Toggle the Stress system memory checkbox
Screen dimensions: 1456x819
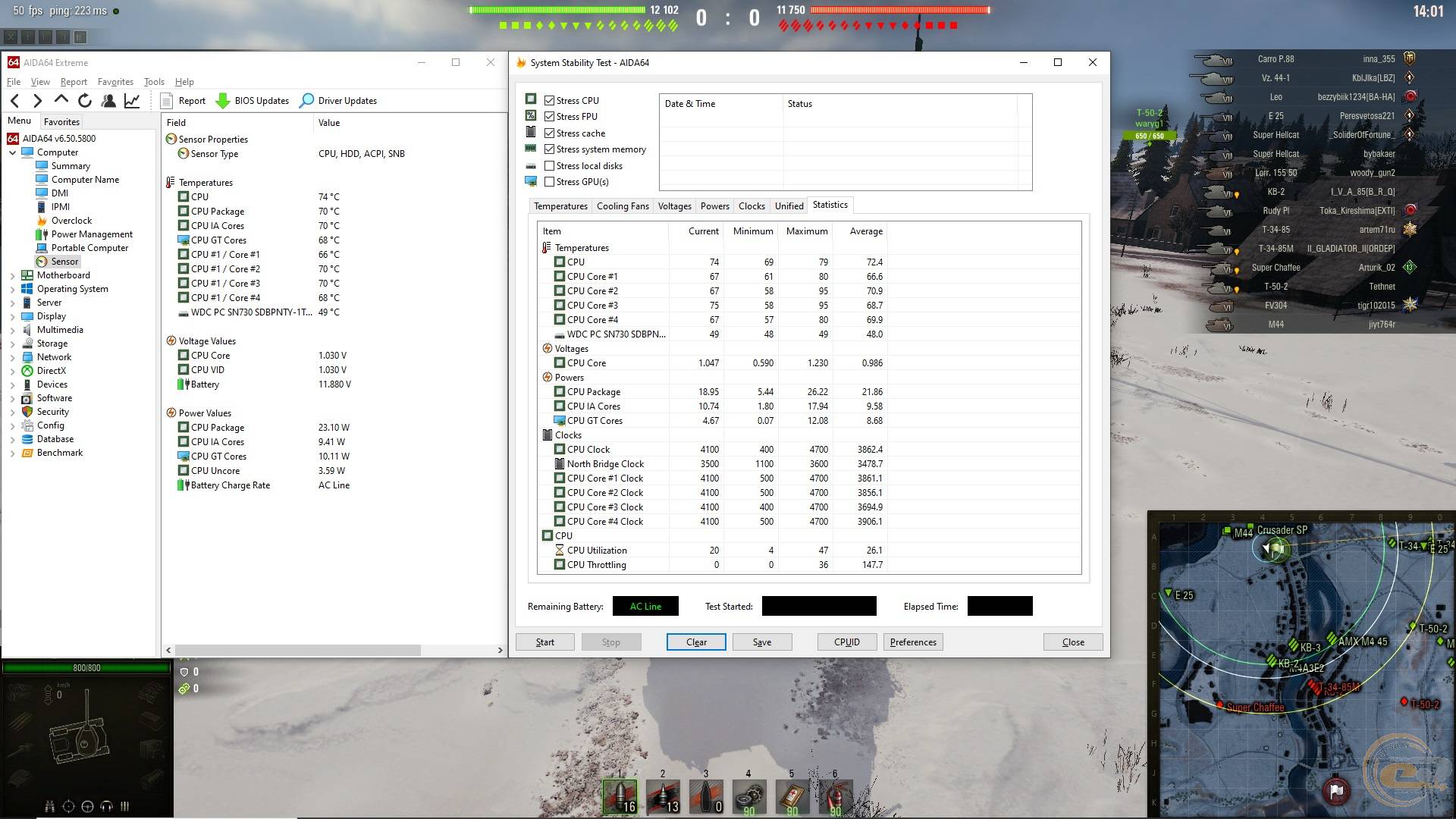click(550, 149)
